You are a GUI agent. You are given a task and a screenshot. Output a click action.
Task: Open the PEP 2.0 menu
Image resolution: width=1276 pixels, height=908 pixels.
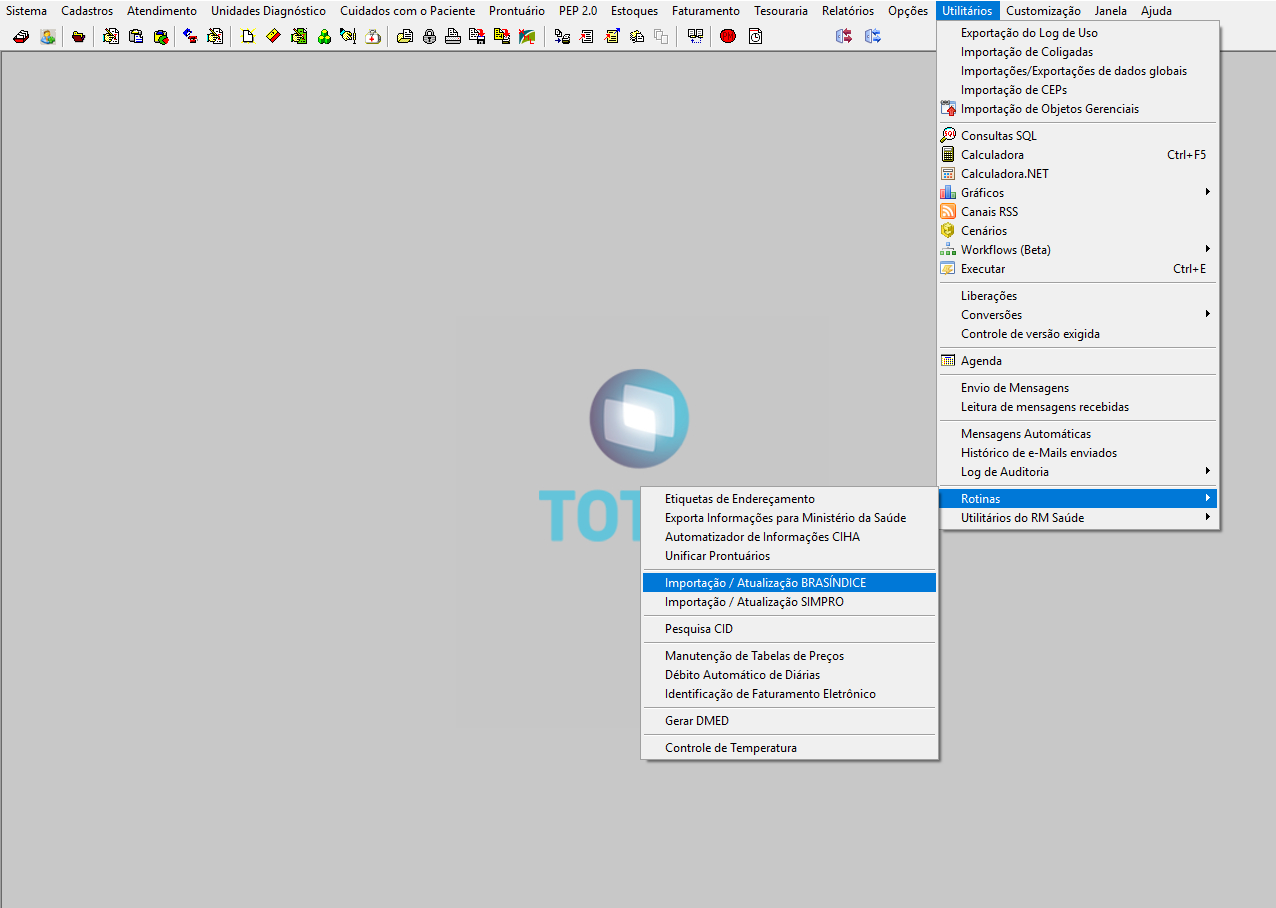(x=578, y=11)
